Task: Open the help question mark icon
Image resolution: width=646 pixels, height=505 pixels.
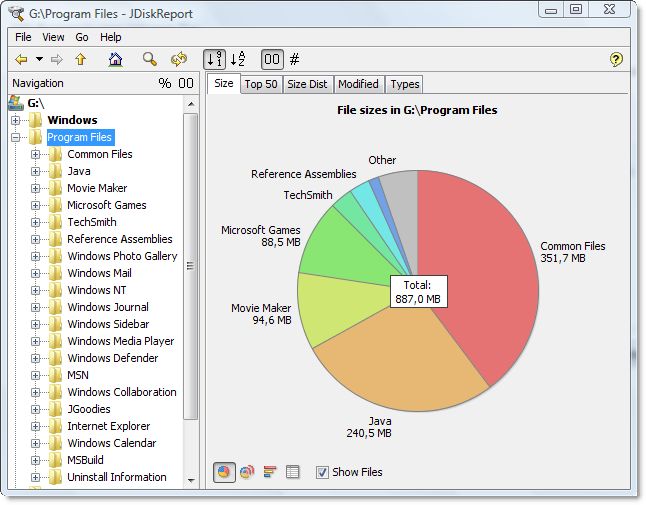Action: click(616, 60)
